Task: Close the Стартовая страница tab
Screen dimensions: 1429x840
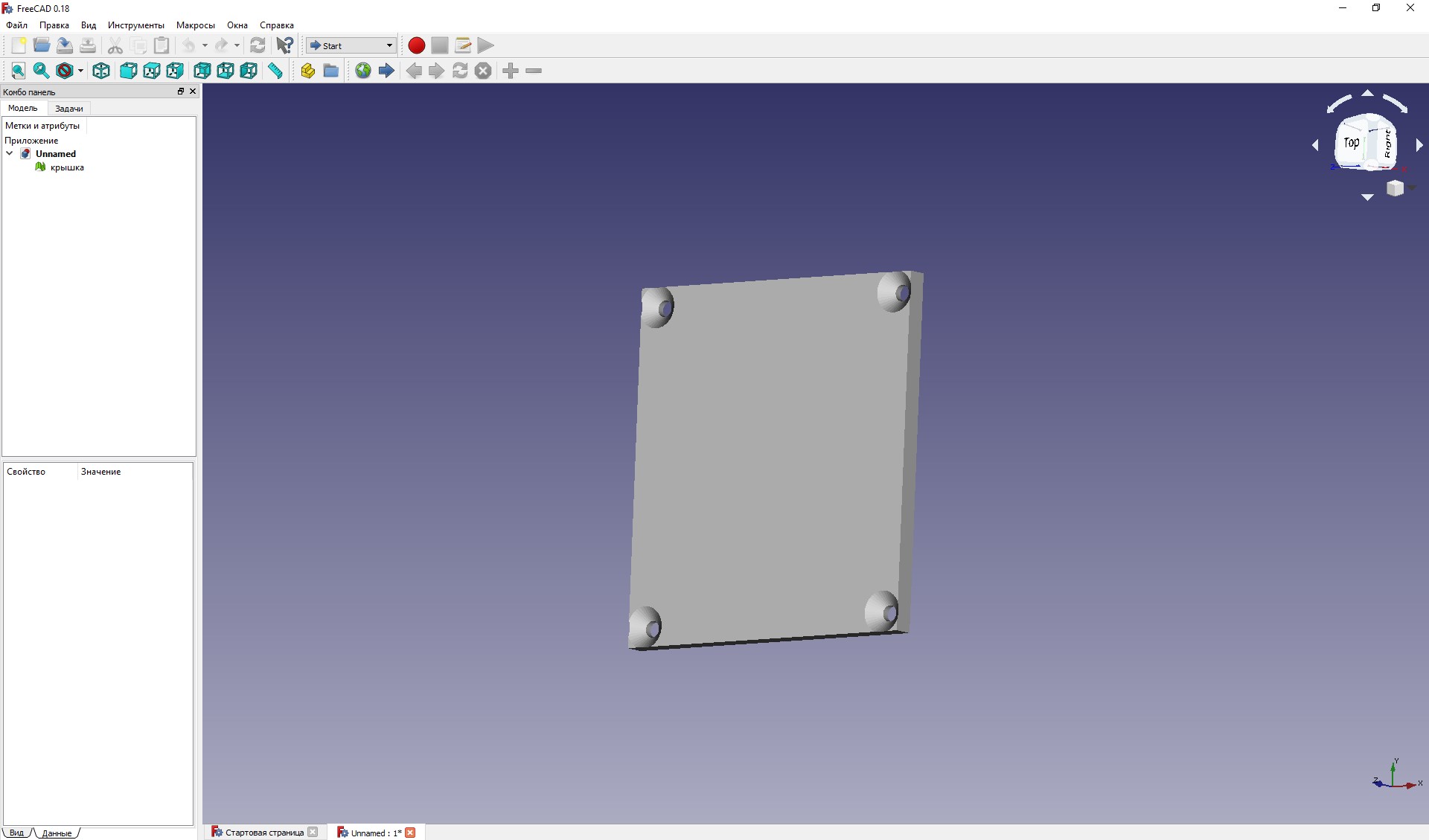Action: (313, 832)
